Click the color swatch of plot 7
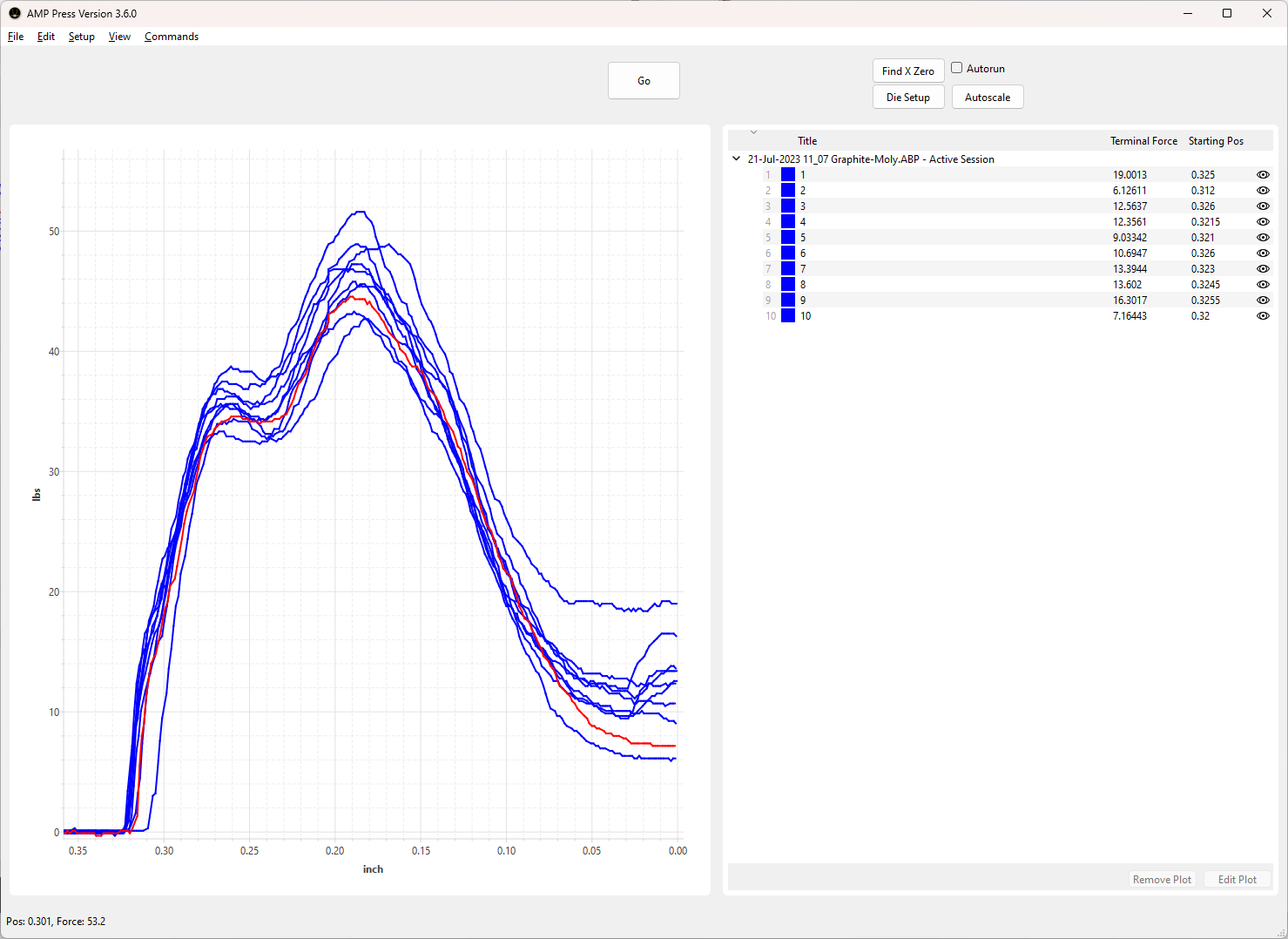Screen dimensions: 1288x939 (x=788, y=269)
